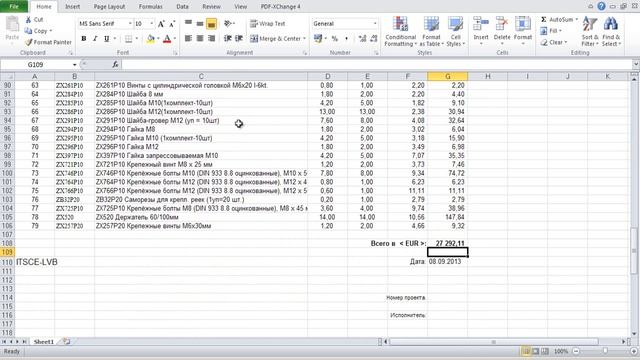Select Middle Align icon
Viewport: 640px width, 360px height.
pos(200,23)
